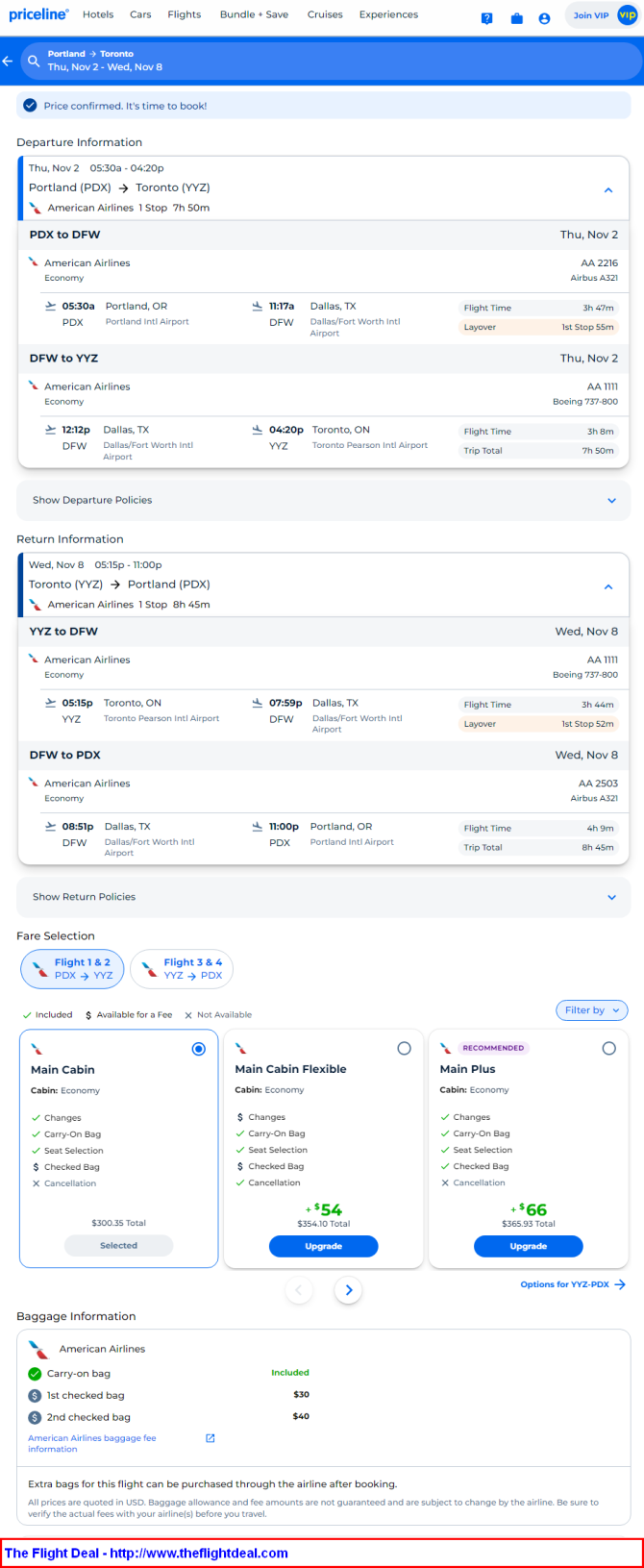
Task: Click the takeoff icon beside 05:30a Portland
Action: 51,306
